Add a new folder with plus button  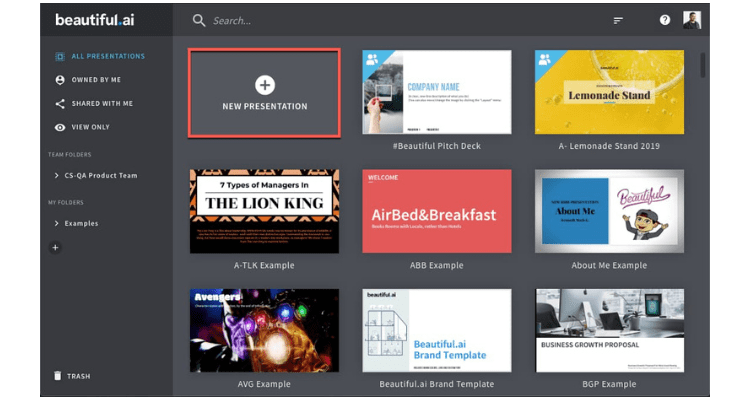[55, 247]
